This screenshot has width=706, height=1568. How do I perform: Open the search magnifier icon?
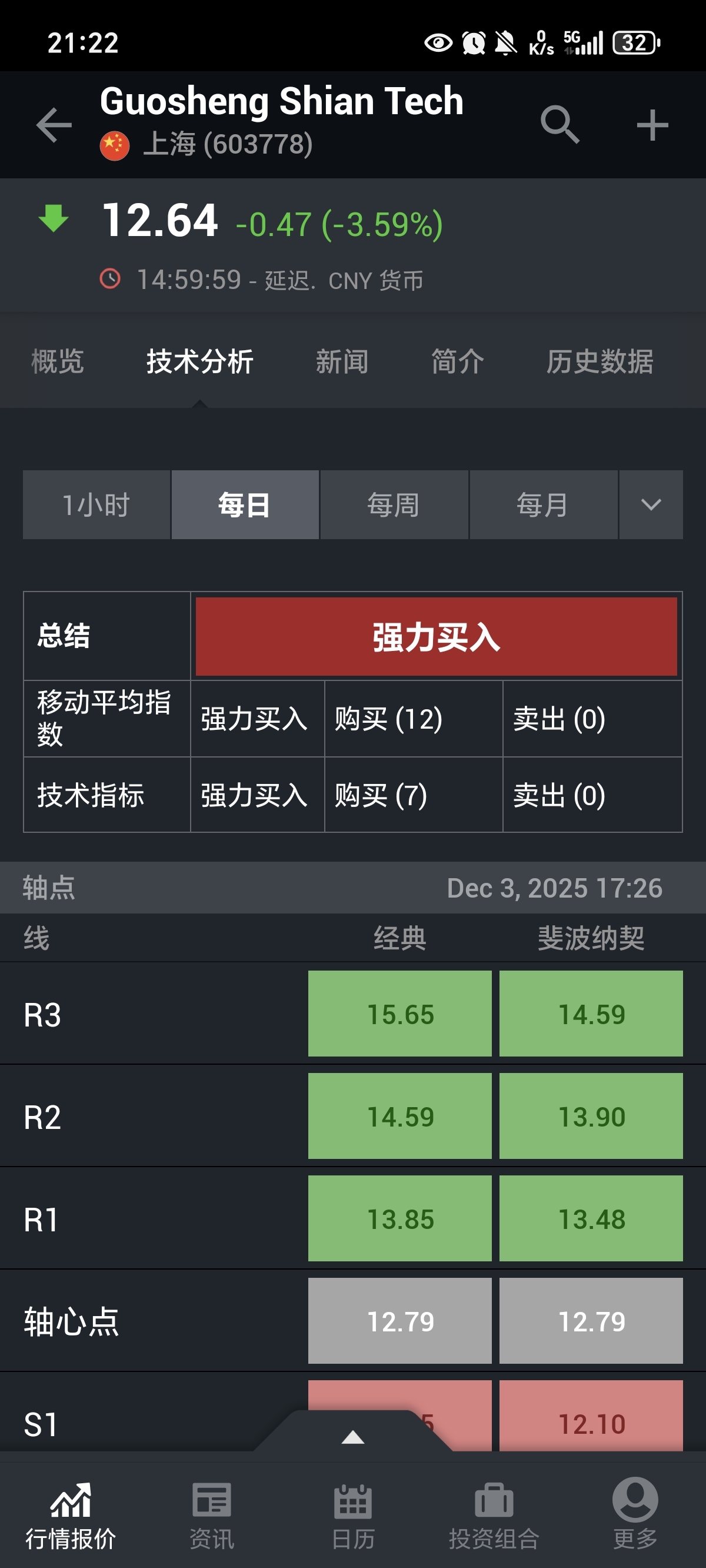coord(560,125)
